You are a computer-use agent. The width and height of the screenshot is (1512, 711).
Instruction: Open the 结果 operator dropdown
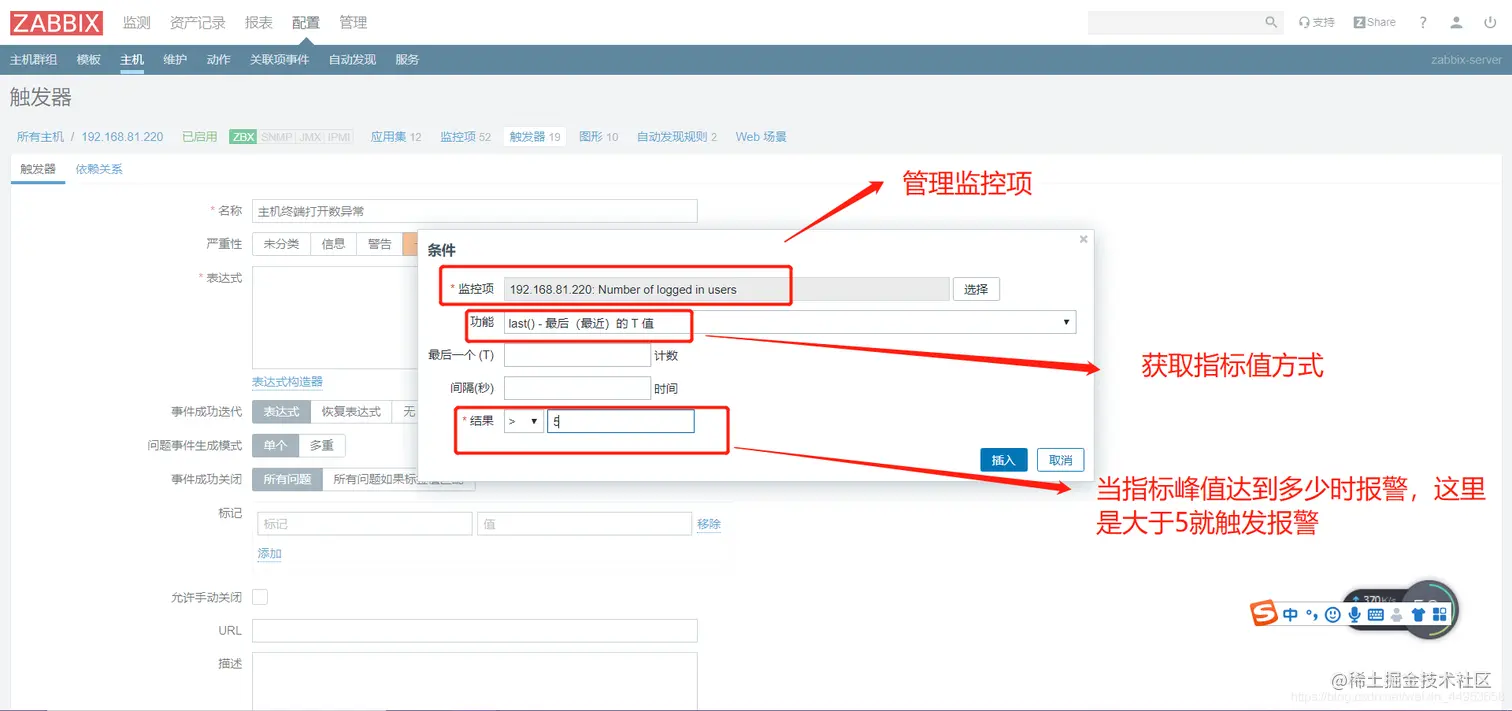coord(524,422)
